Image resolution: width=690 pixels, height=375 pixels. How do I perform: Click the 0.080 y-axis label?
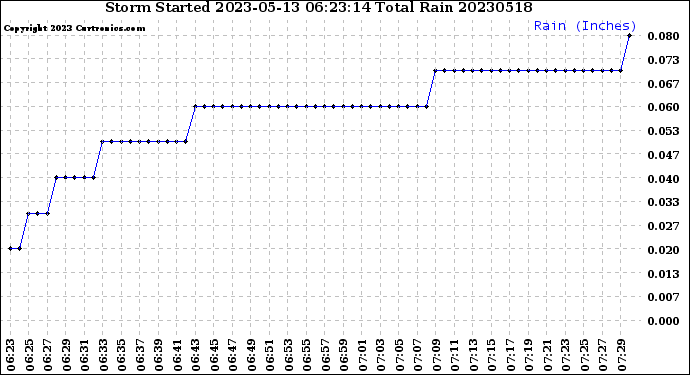coord(663,36)
